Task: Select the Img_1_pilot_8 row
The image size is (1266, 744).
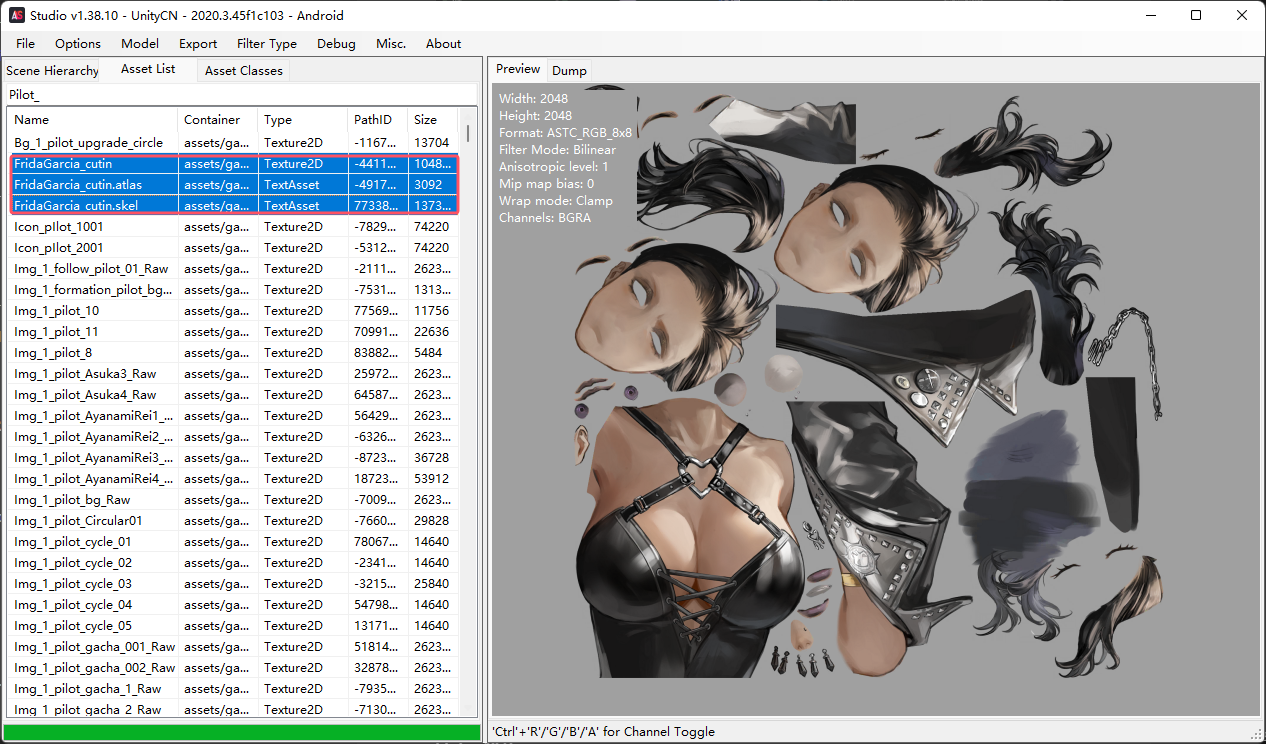Action: 233,353
